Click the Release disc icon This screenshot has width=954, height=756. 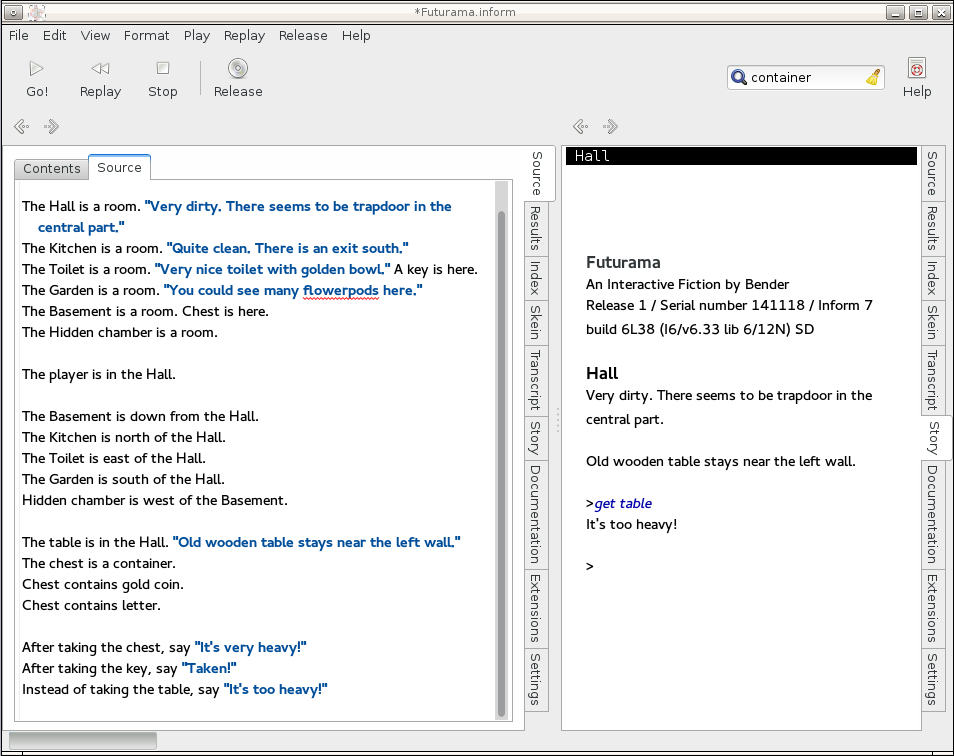coord(237,69)
